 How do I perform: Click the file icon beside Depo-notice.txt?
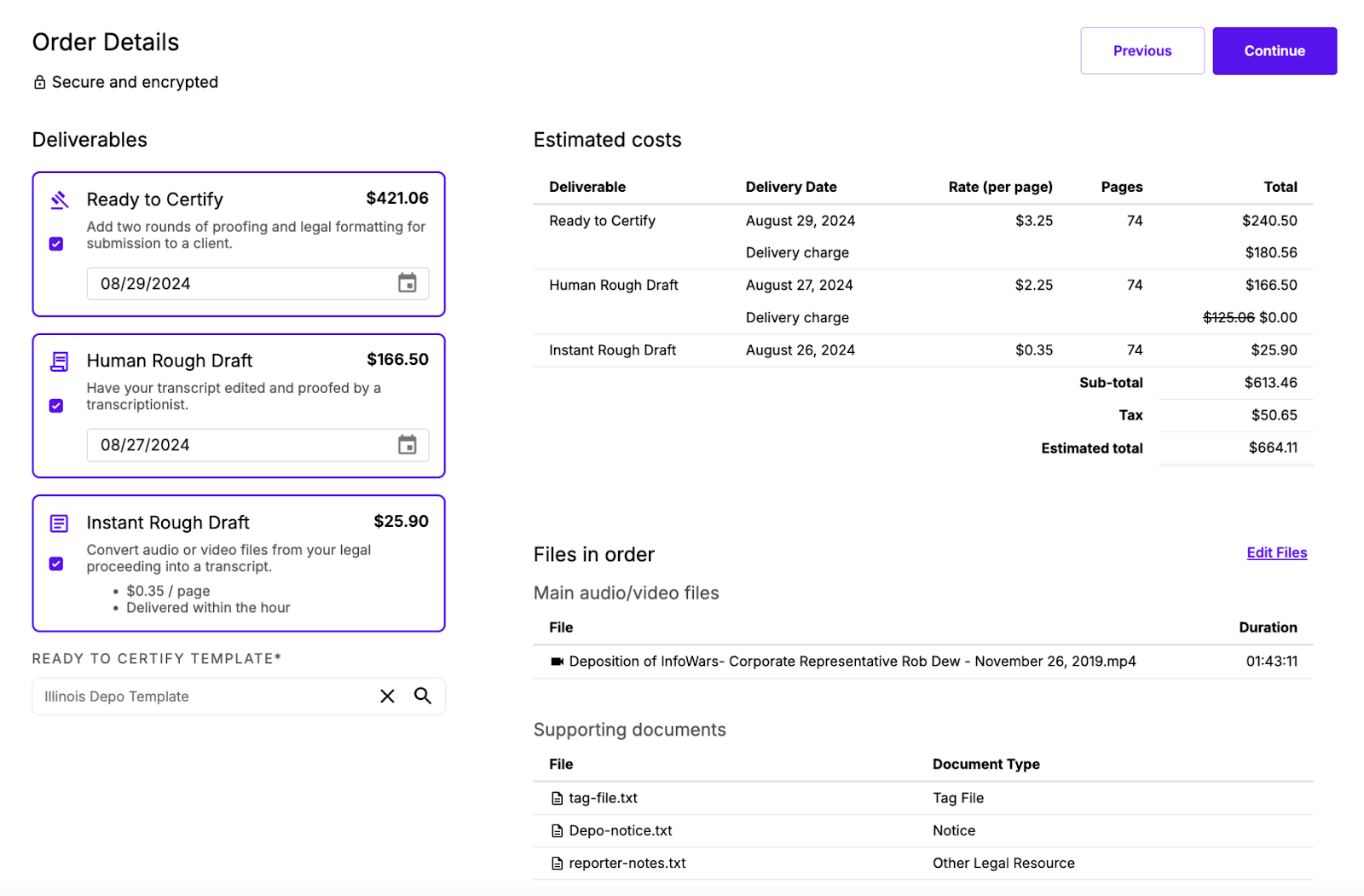pos(558,830)
